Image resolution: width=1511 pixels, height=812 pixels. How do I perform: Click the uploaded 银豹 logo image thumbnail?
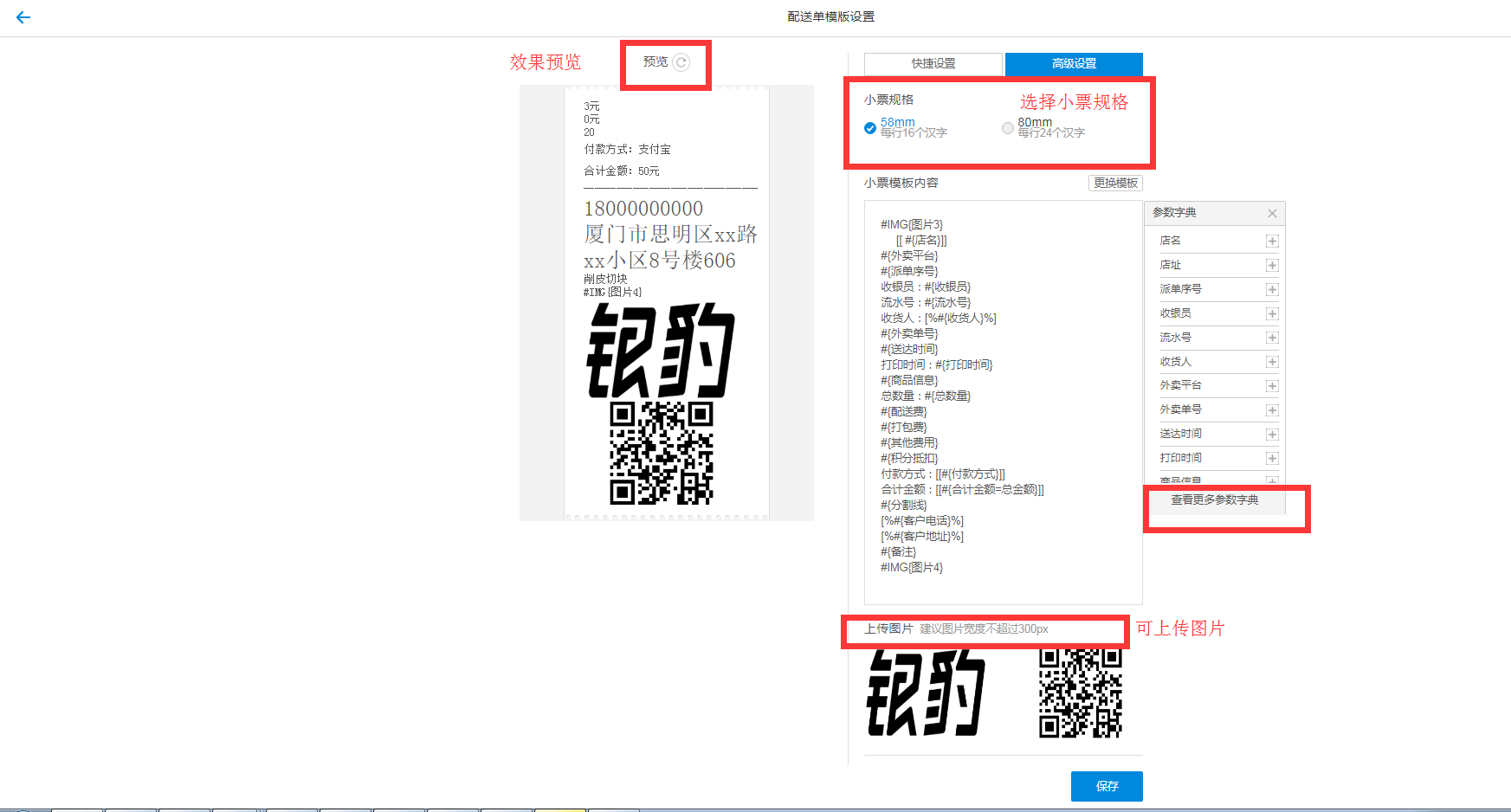(926, 693)
